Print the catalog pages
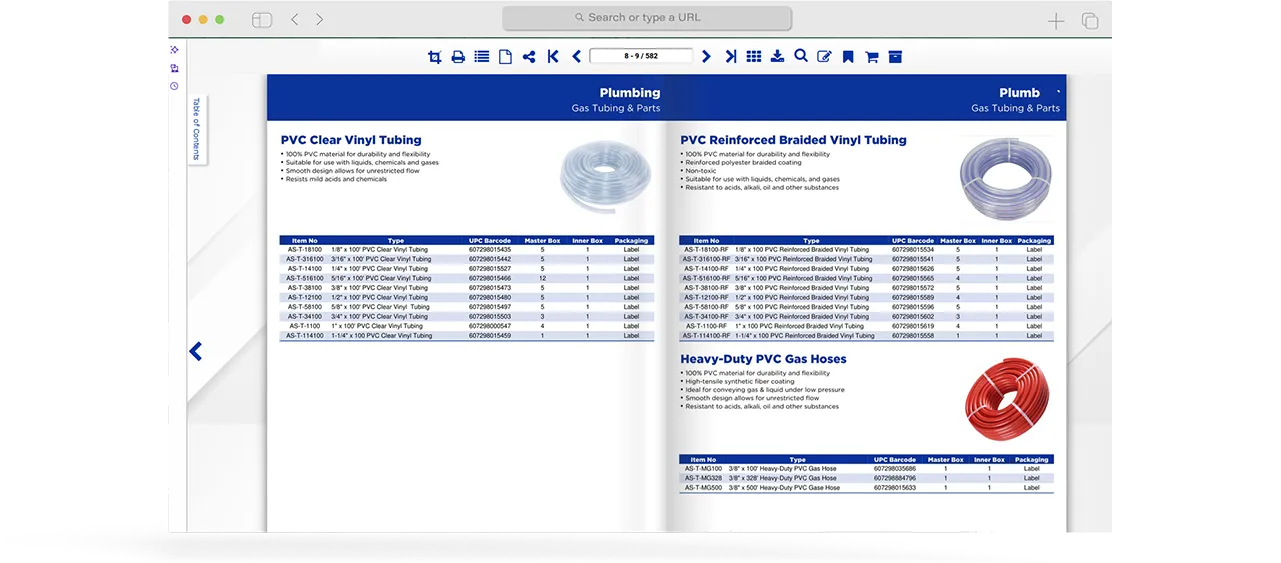Image resolution: width=1281 pixels, height=563 pixels. pos(458,57)
